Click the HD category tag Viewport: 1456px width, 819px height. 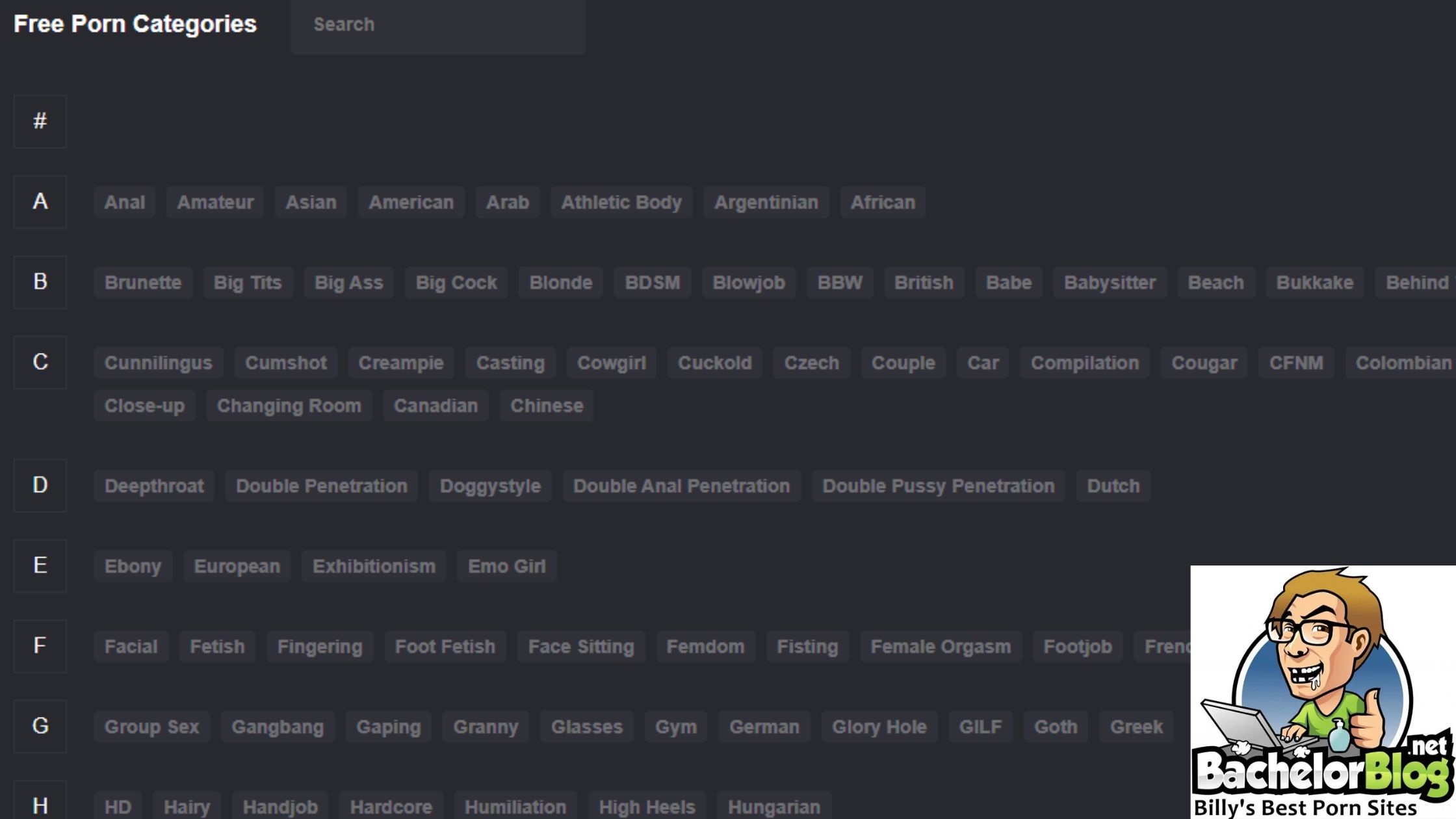pyautogui.click(x=118, y=807)
